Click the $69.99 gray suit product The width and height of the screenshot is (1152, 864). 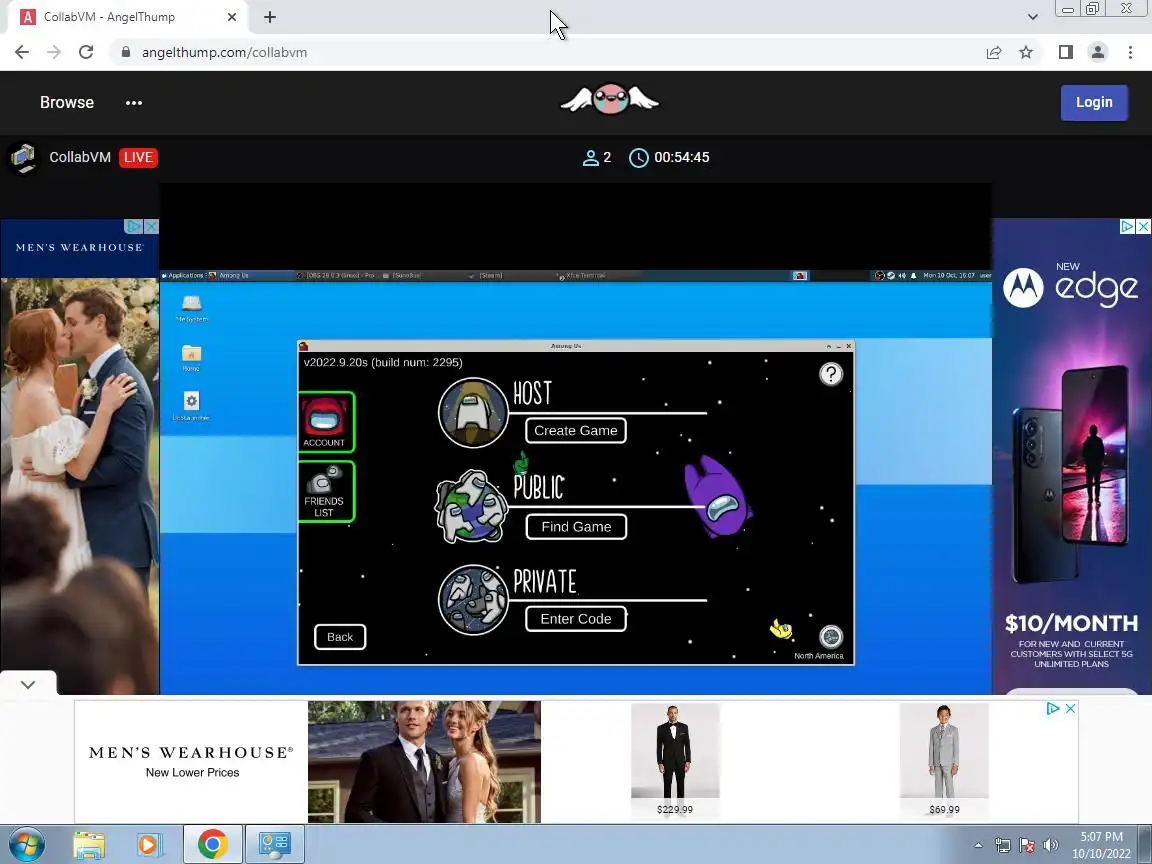944,760
